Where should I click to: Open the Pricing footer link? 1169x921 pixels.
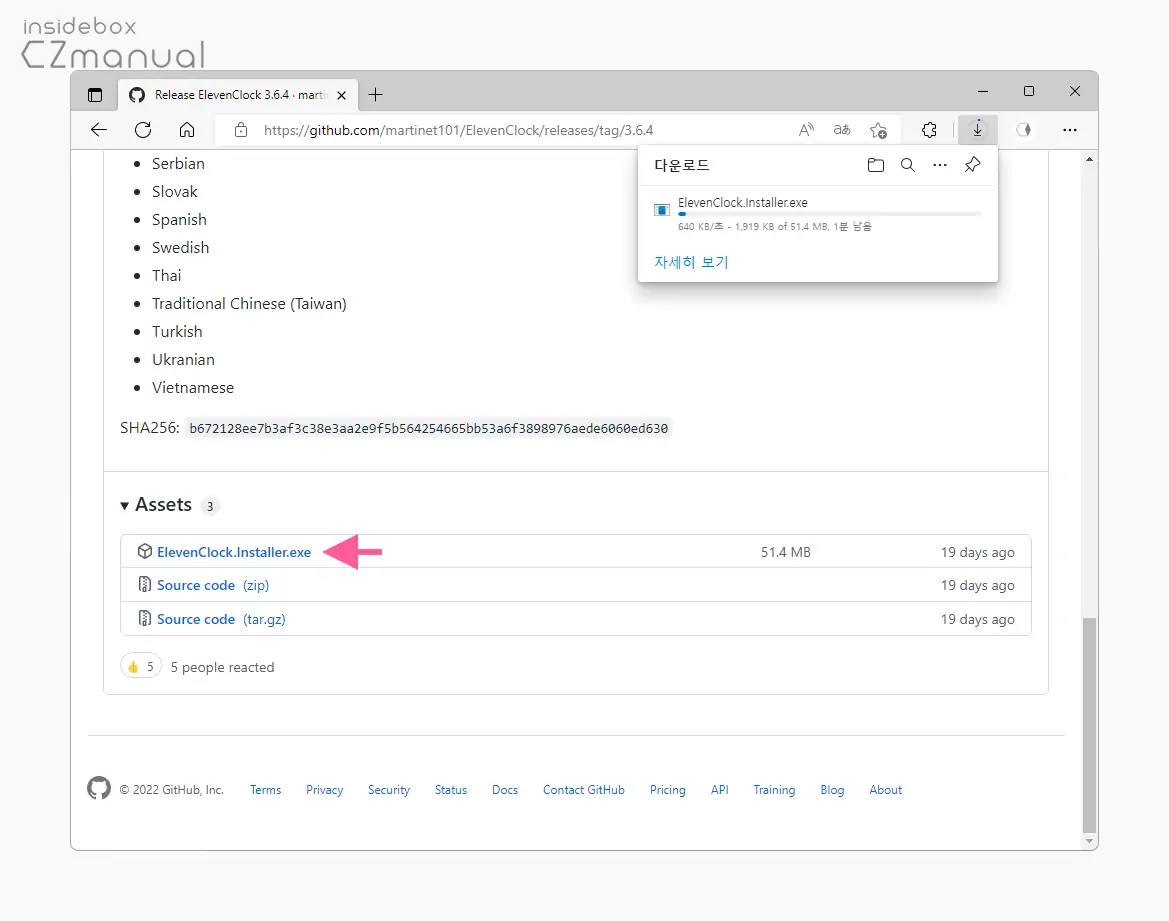[667, 790]
